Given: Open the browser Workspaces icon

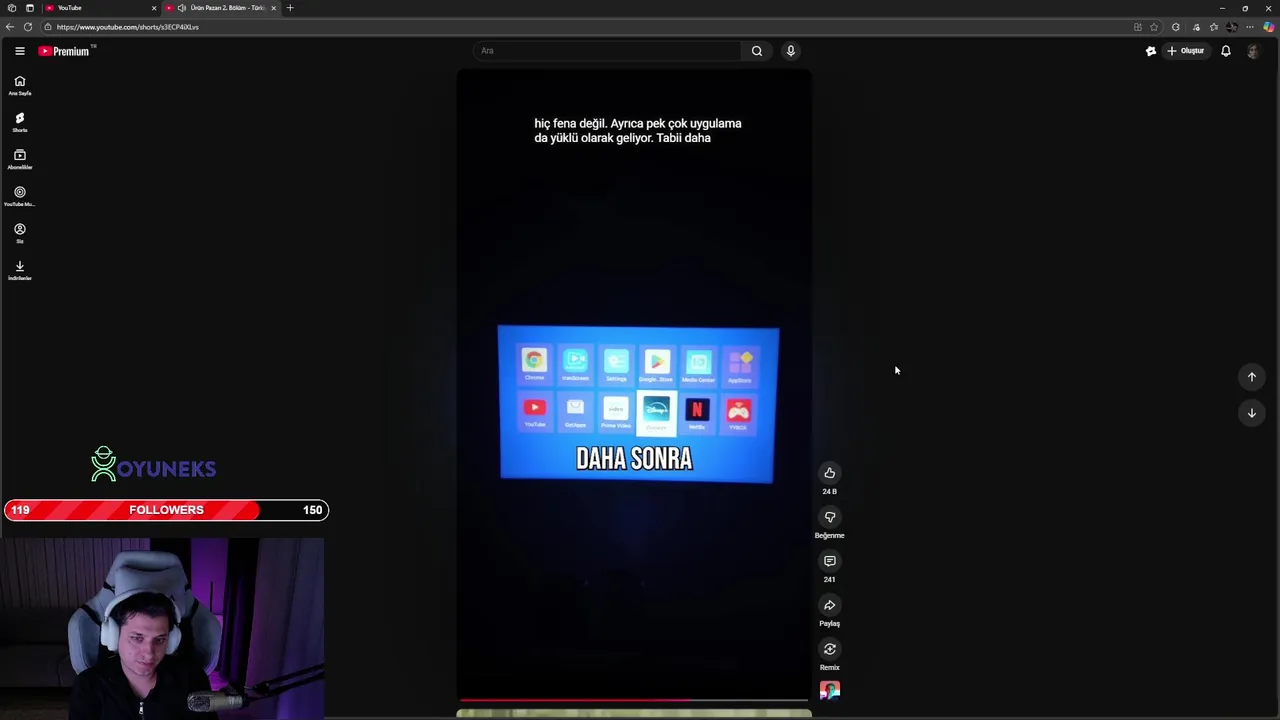Looking at the screenshot, I should tap(11, 8).
